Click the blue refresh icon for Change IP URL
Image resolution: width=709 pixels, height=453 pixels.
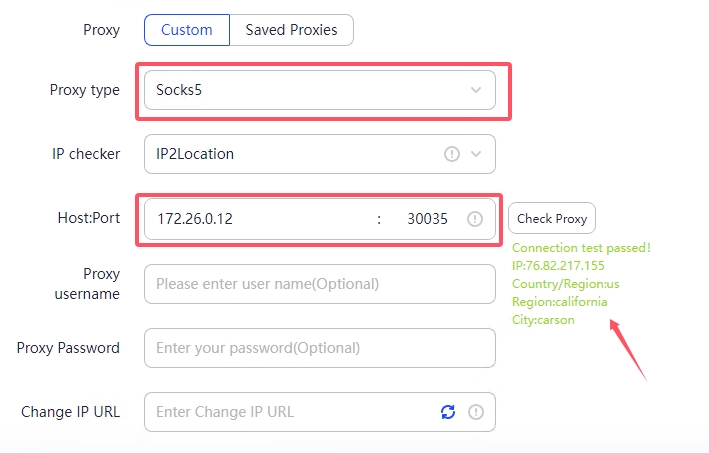pyautogui.click(x=448, y=411)
